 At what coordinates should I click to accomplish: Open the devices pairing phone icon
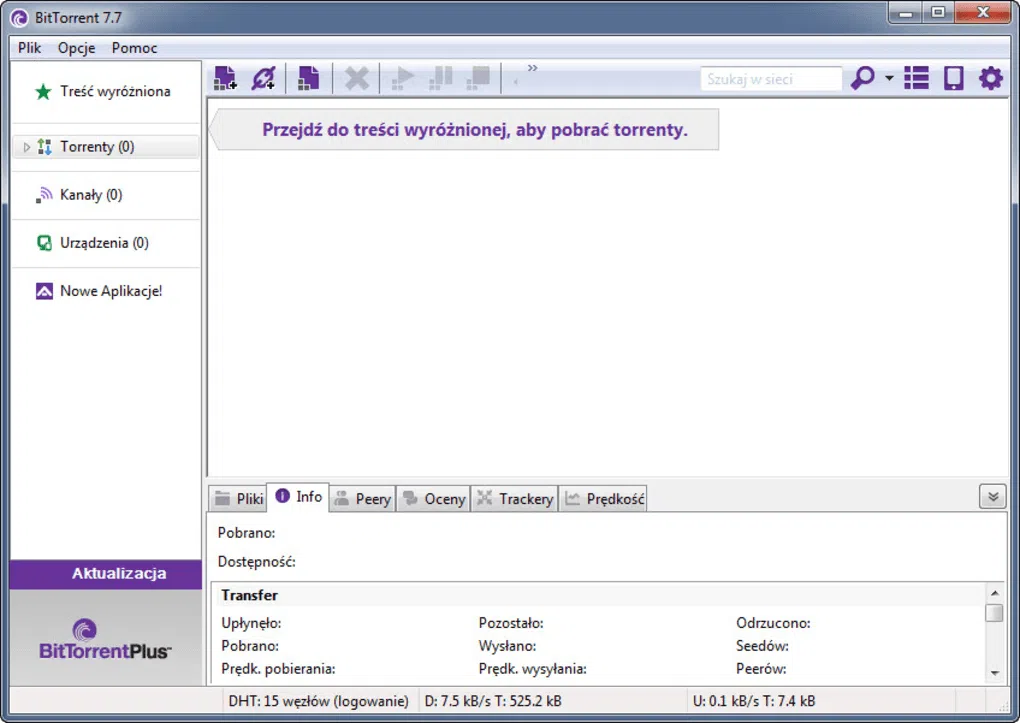pyautogui.click(x=951, y=77)
